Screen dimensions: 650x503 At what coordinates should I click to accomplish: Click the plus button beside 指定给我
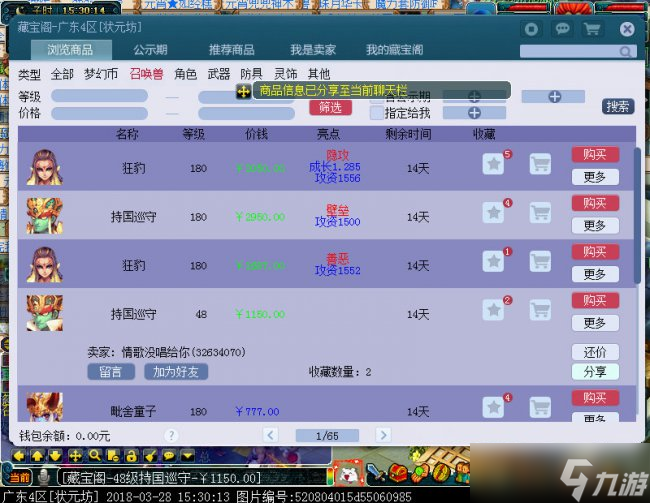(x=474, y=113)
